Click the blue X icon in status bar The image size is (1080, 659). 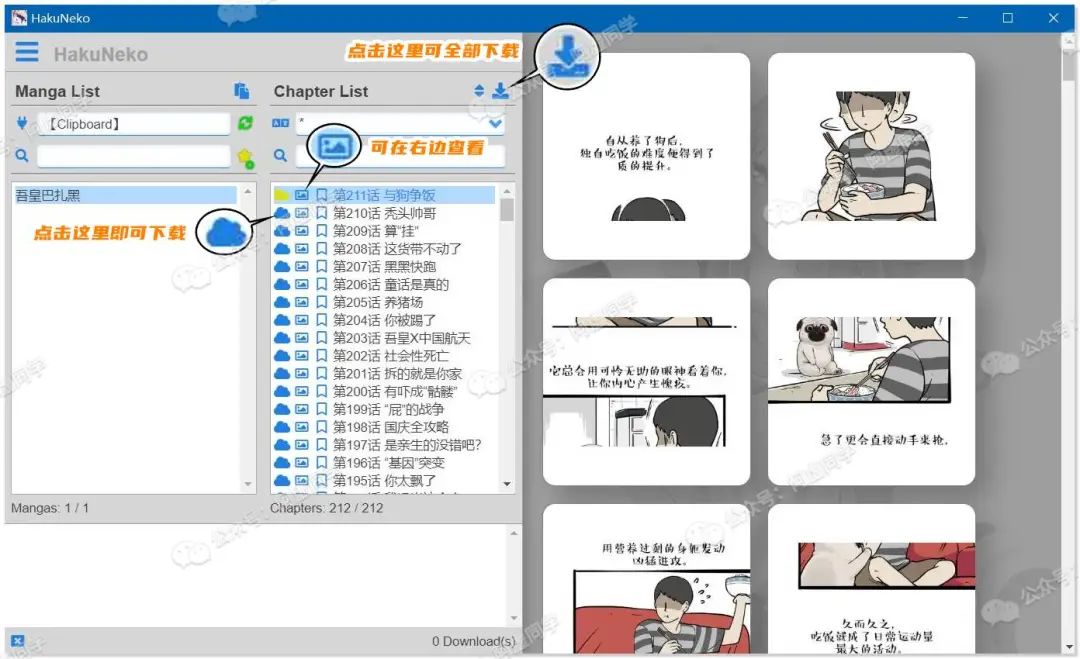coord(18,640)
